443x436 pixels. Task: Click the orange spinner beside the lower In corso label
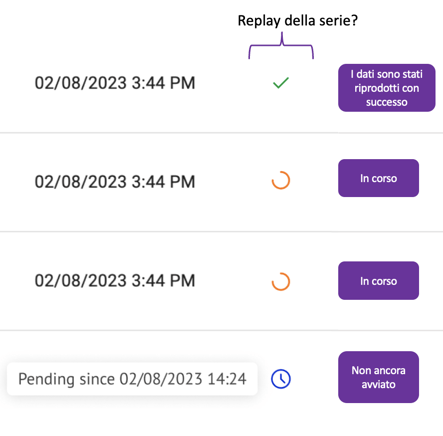tap(281, 282)
